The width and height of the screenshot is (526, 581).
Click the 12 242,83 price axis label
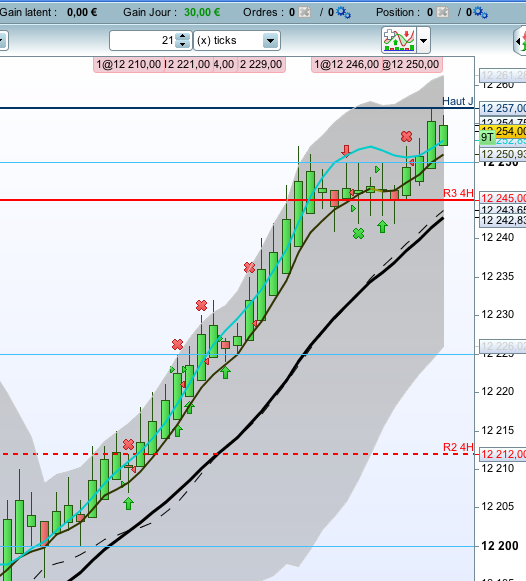coord(503,220)
